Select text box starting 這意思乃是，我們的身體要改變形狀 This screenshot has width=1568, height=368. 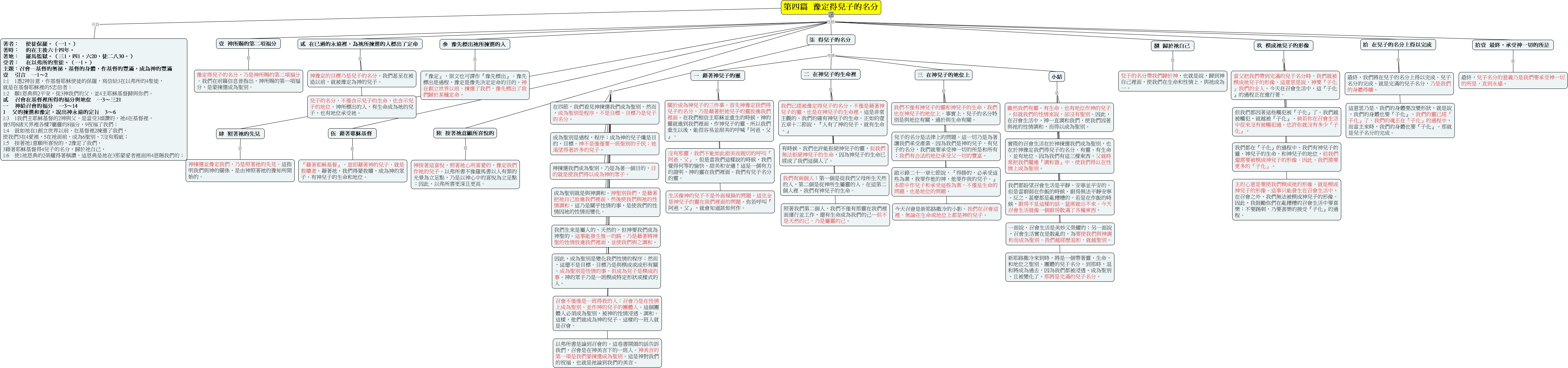(x=1401, y=120)
